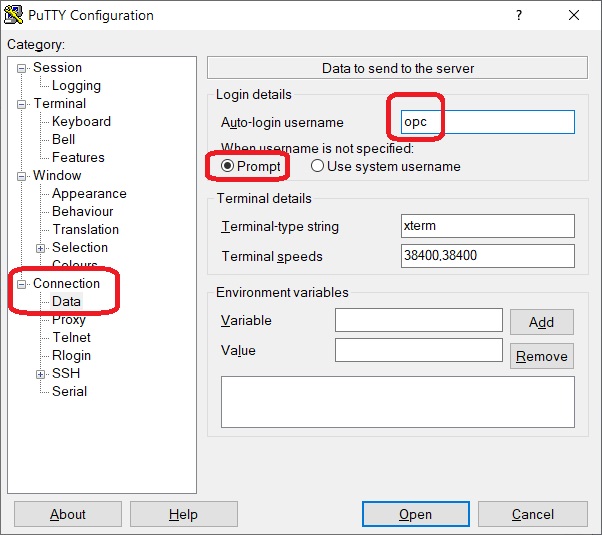Open the Appearance category
The width and height of the screenshot is (602, 535).
89,194
